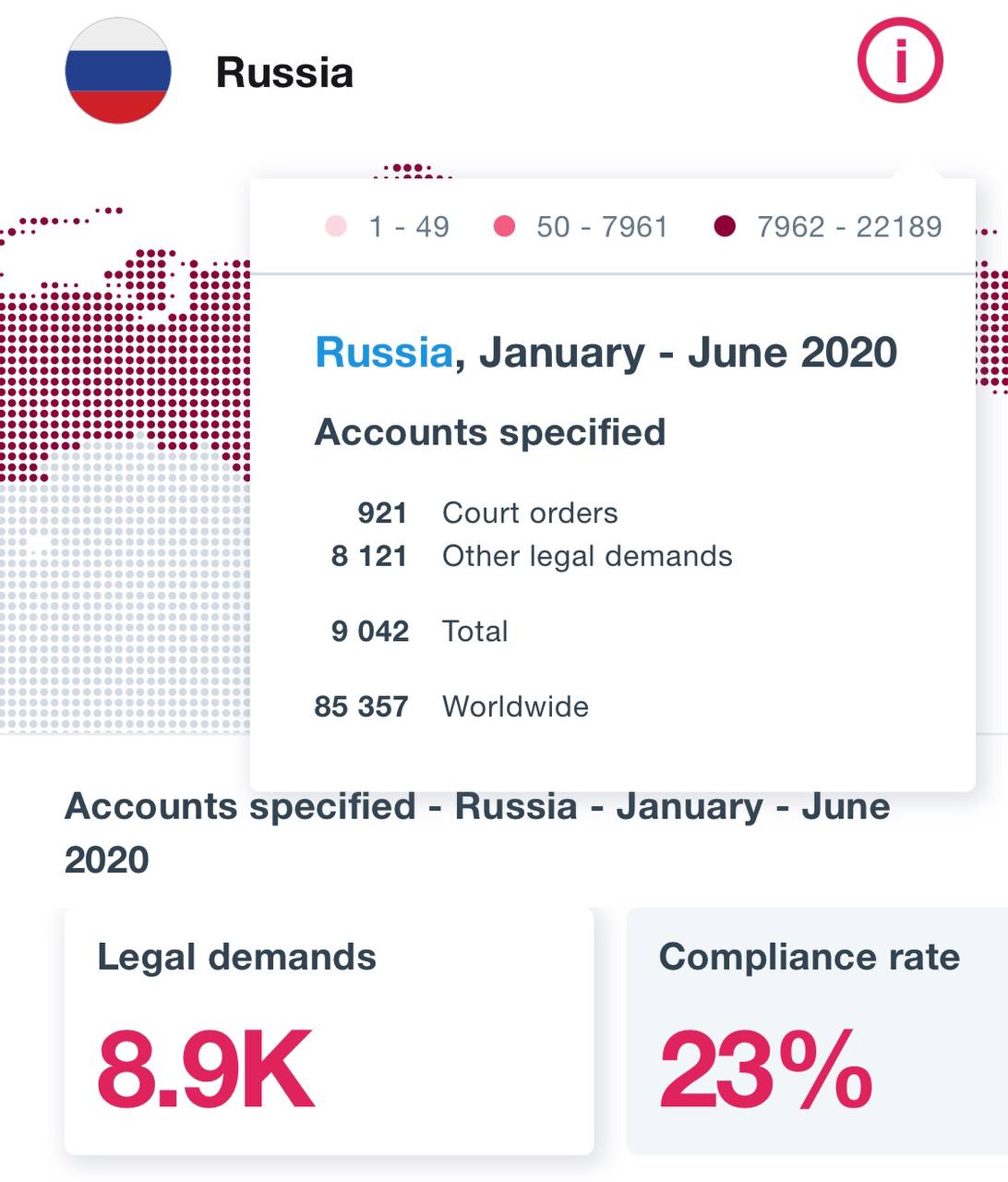Viewport: 1008px width, 1182px height.
Task: Click the dark red 7962 - 22189 legend dot
Action: tap(725, 226)
